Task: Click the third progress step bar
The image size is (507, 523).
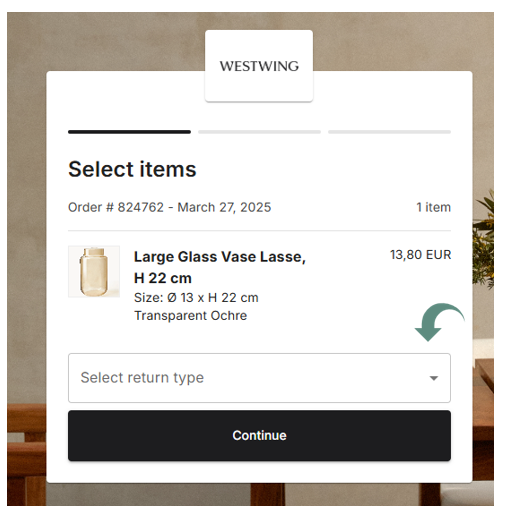Action: point(389,132)
